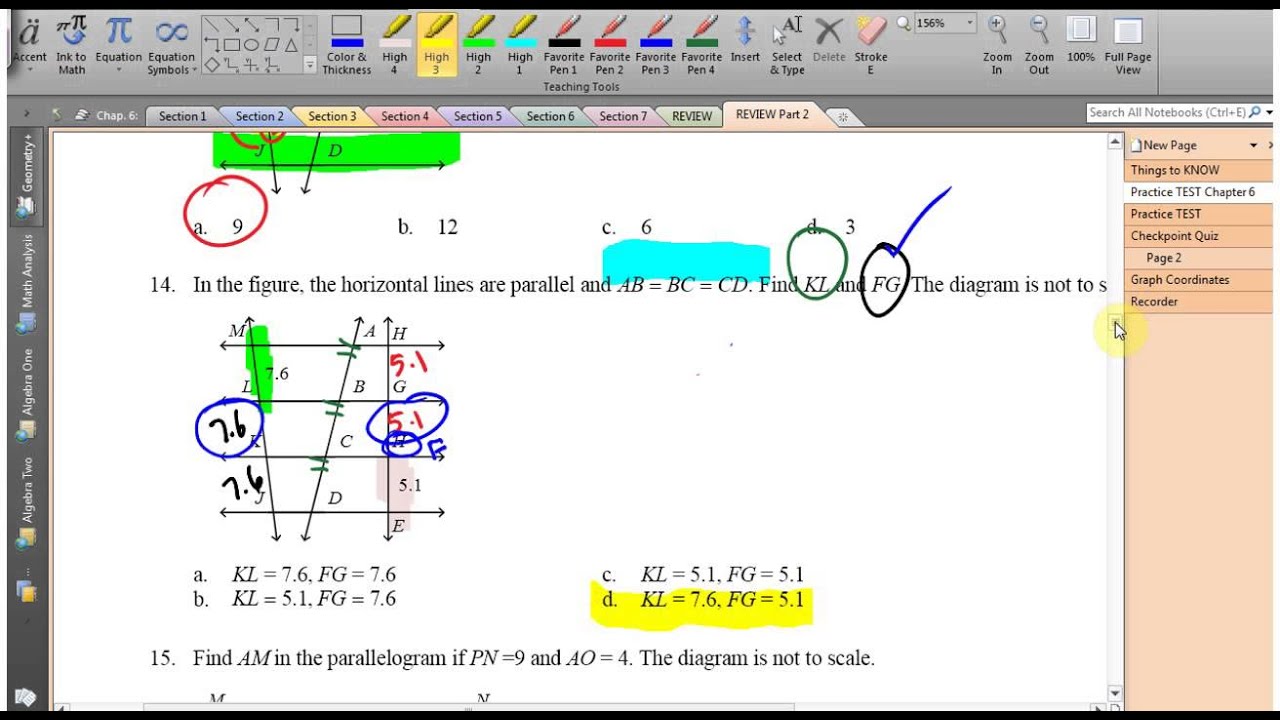Select Favorite Pen 3 blue pen
The width and height of the screenshot is (1280, 720).
click(x=655, y=45)
